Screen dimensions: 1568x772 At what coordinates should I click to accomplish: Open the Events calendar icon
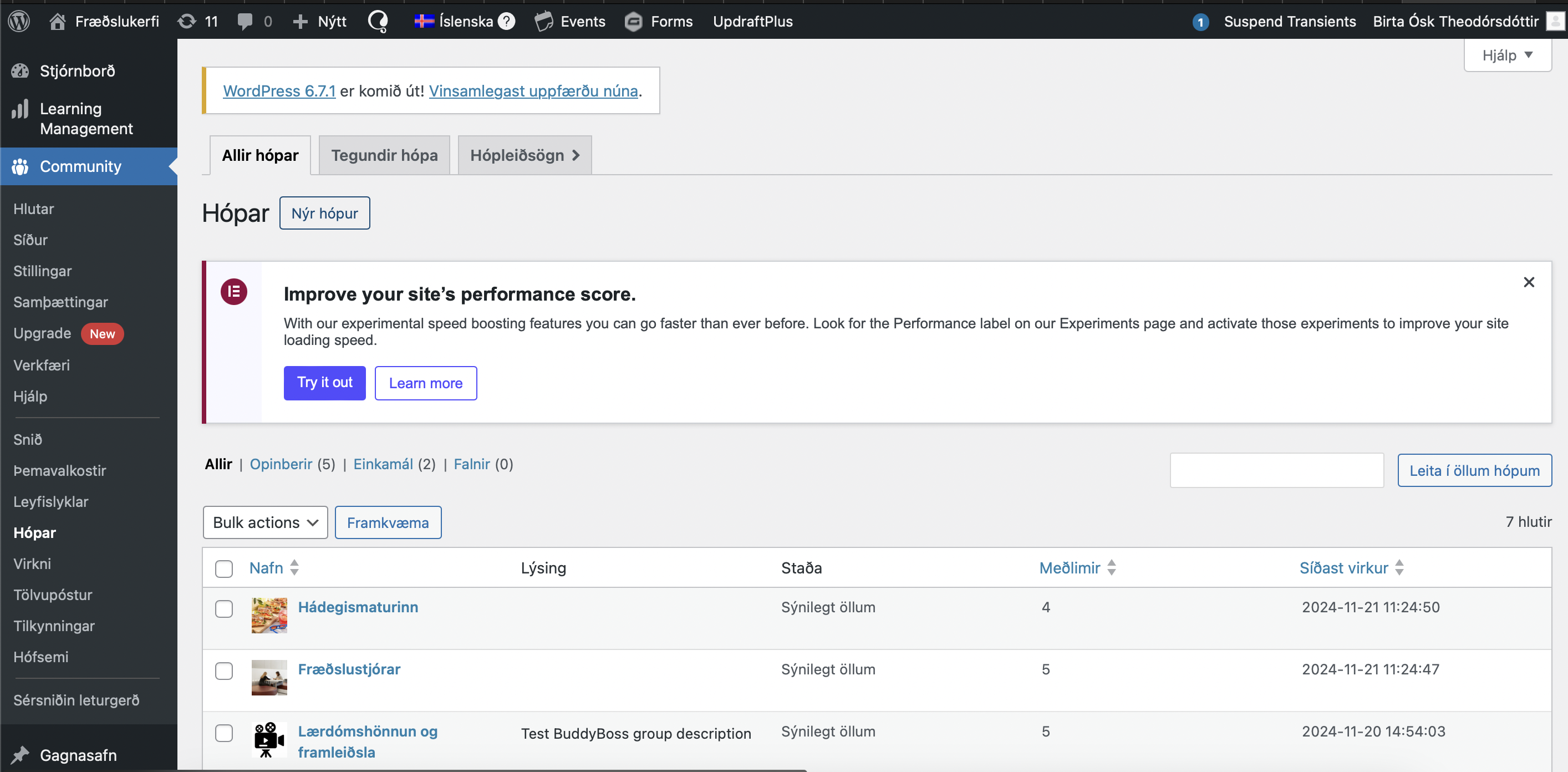pyautogui.click(x=543, y=21)
